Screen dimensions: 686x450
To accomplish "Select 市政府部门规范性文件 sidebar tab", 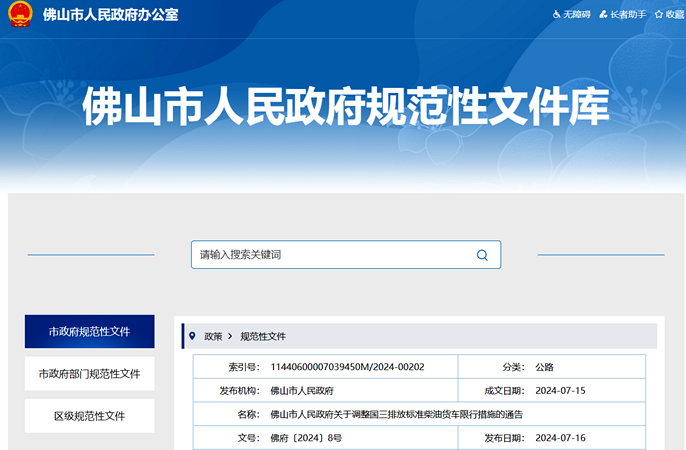I will point(90,373).
